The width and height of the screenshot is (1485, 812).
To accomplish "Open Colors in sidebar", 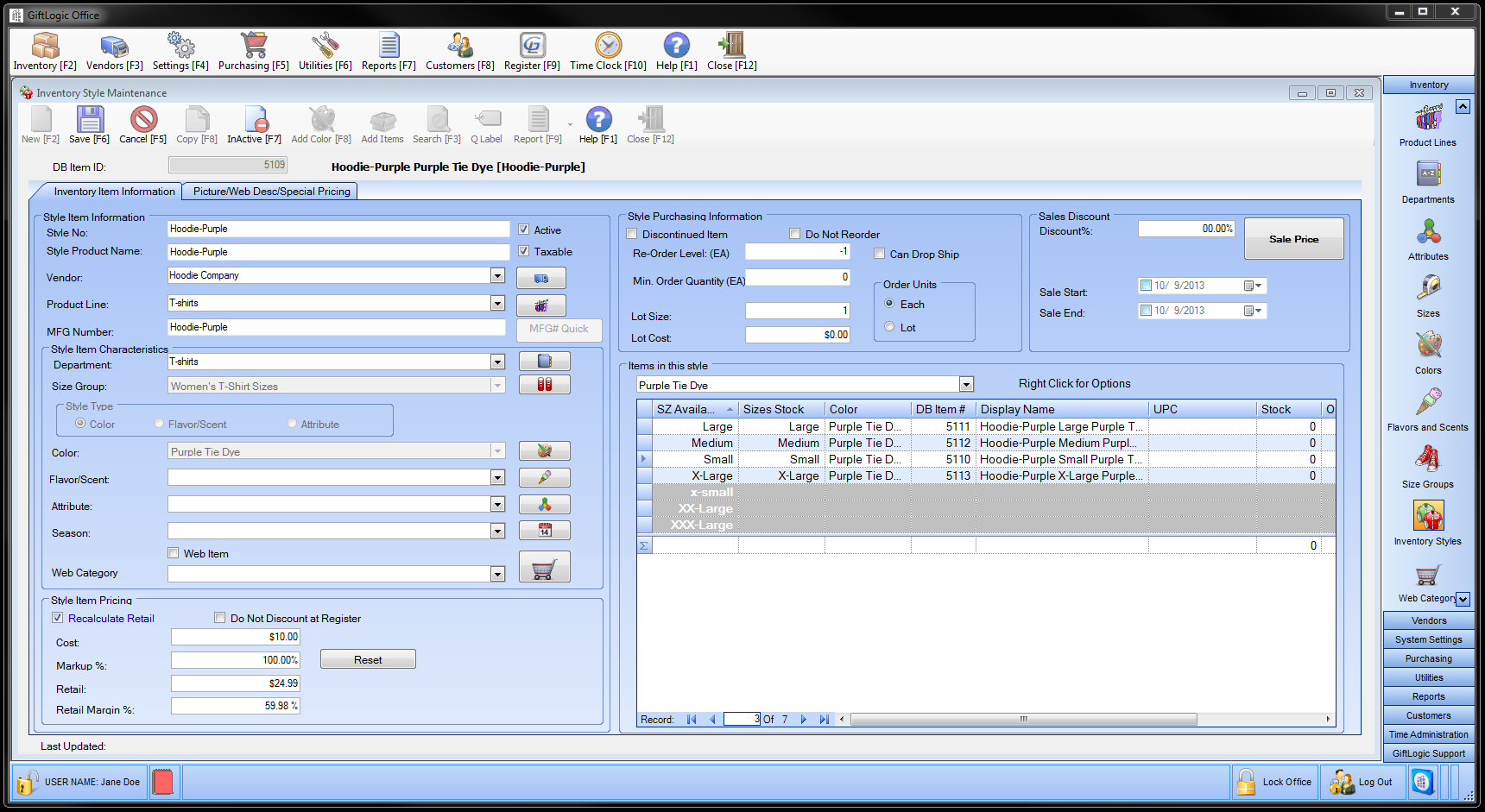I will [x=1427, y=353].
